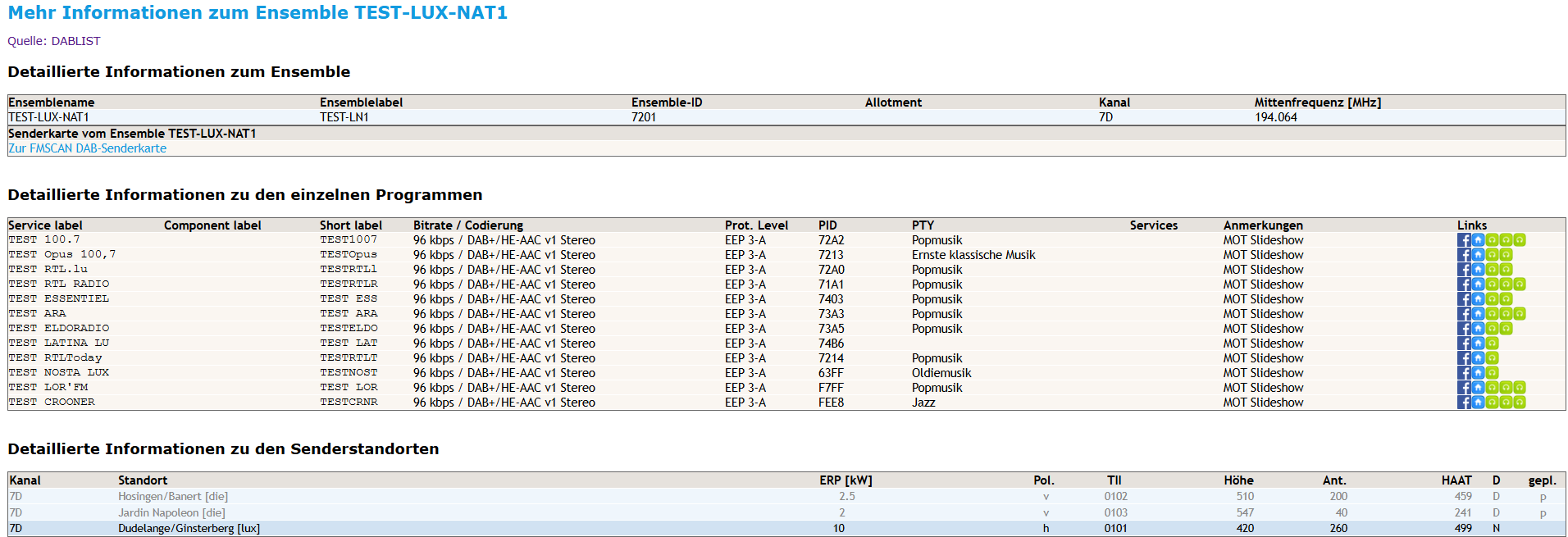Click the TII value '0101'

(1115, 529)
